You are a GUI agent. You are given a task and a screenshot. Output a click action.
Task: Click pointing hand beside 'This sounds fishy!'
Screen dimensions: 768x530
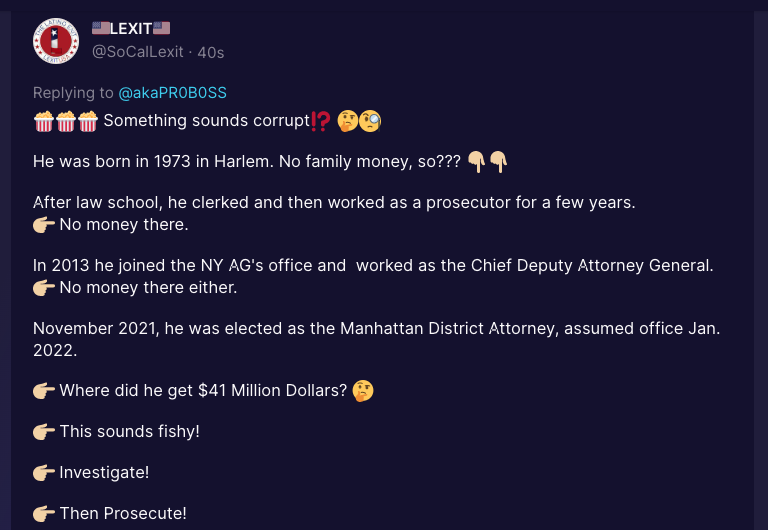tap(44, 432)
